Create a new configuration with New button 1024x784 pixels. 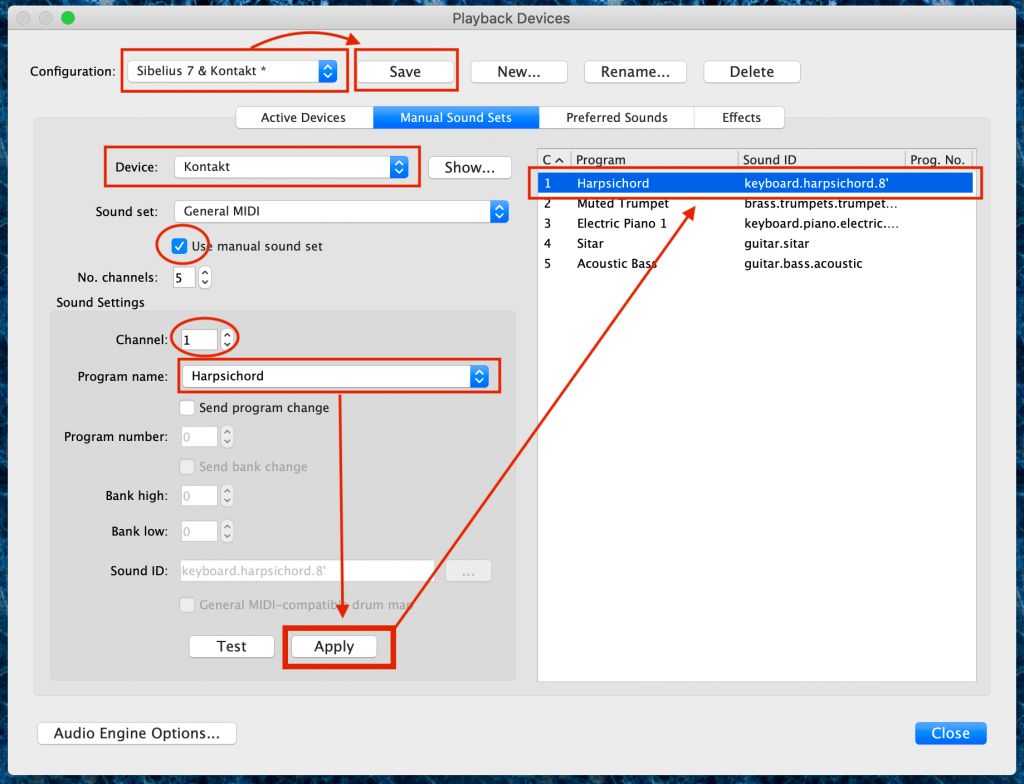pos(518,71)
